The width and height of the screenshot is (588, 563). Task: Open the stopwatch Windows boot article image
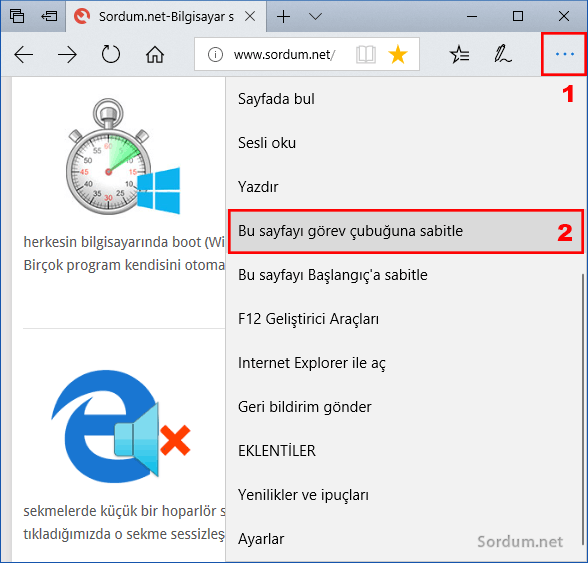tap(123, 156)
